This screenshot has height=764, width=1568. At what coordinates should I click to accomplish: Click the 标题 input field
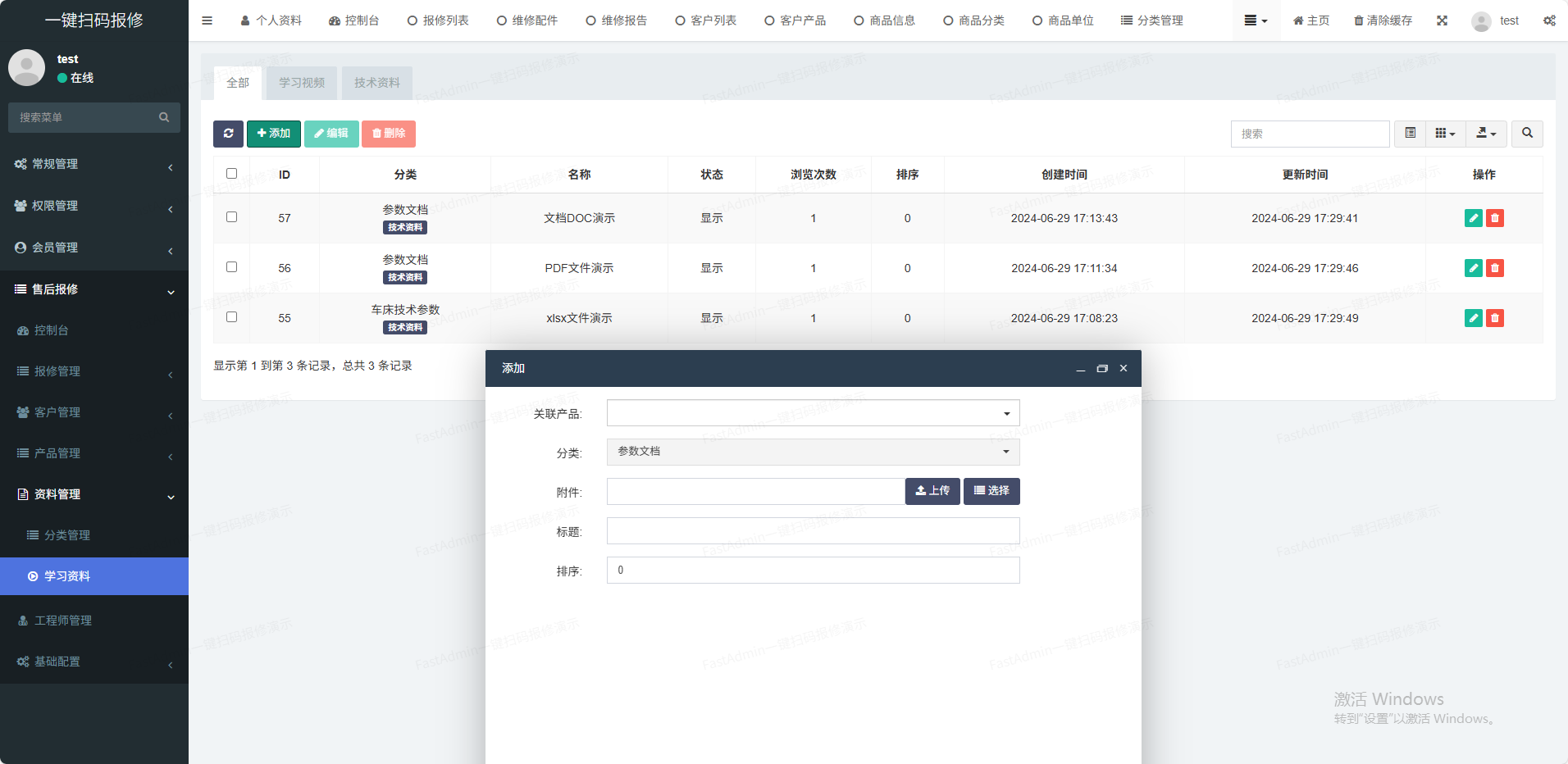coord(813,531)
